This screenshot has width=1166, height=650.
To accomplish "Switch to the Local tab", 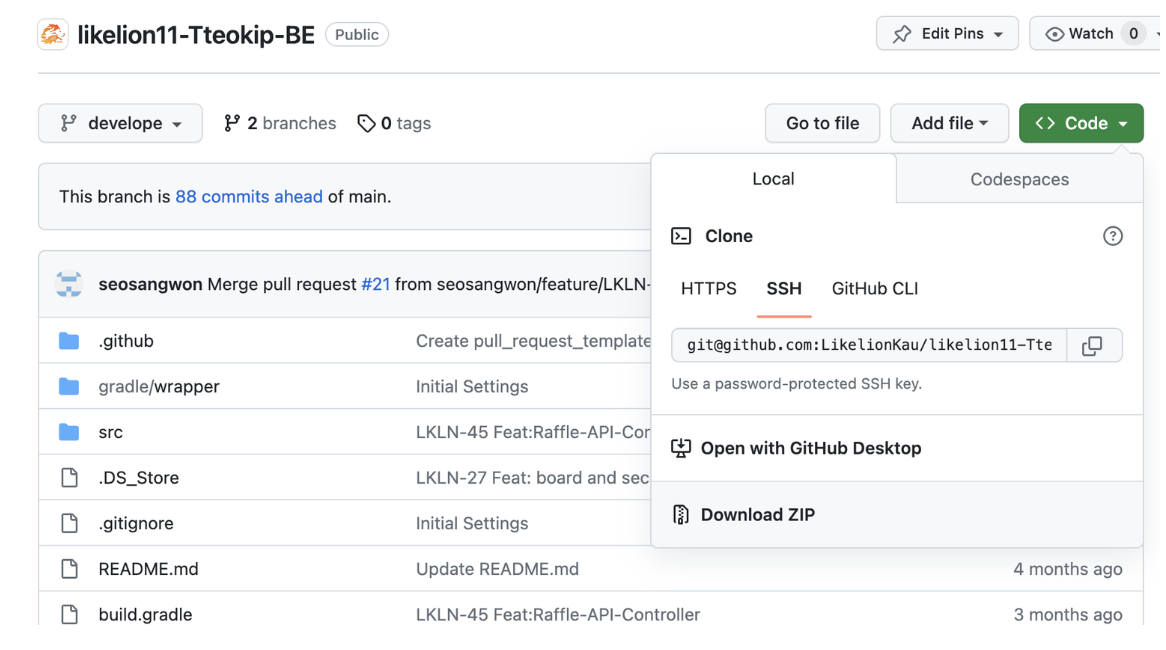I will pyautogui.click(x=773, y=178).
